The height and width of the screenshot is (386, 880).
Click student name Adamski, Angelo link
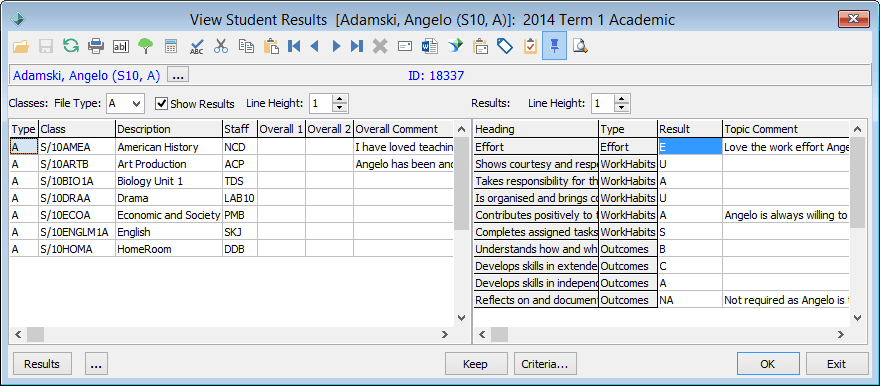87,75
